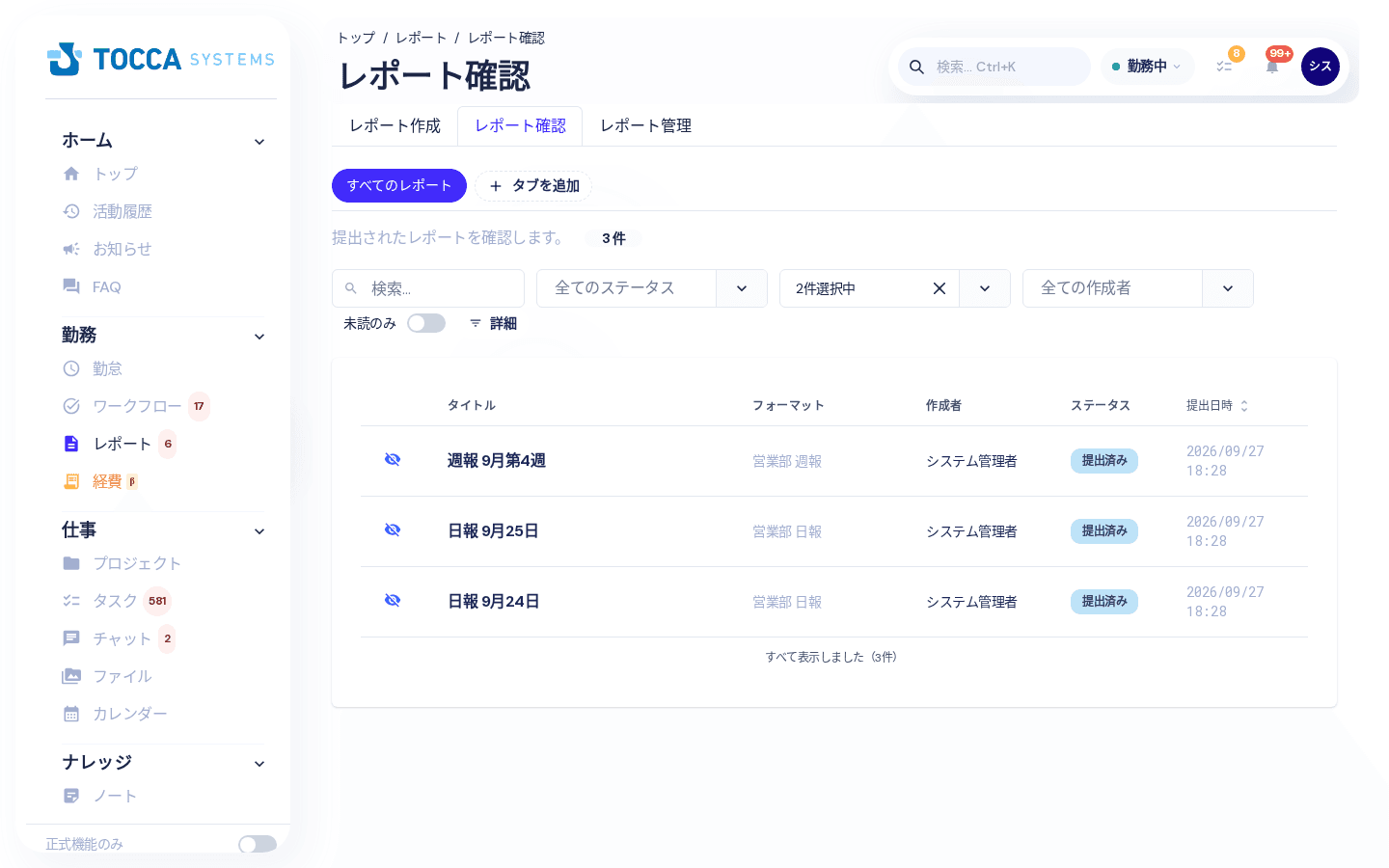
Task: Sort by 提出日時 column header
Action: [x=1217, y=406]
